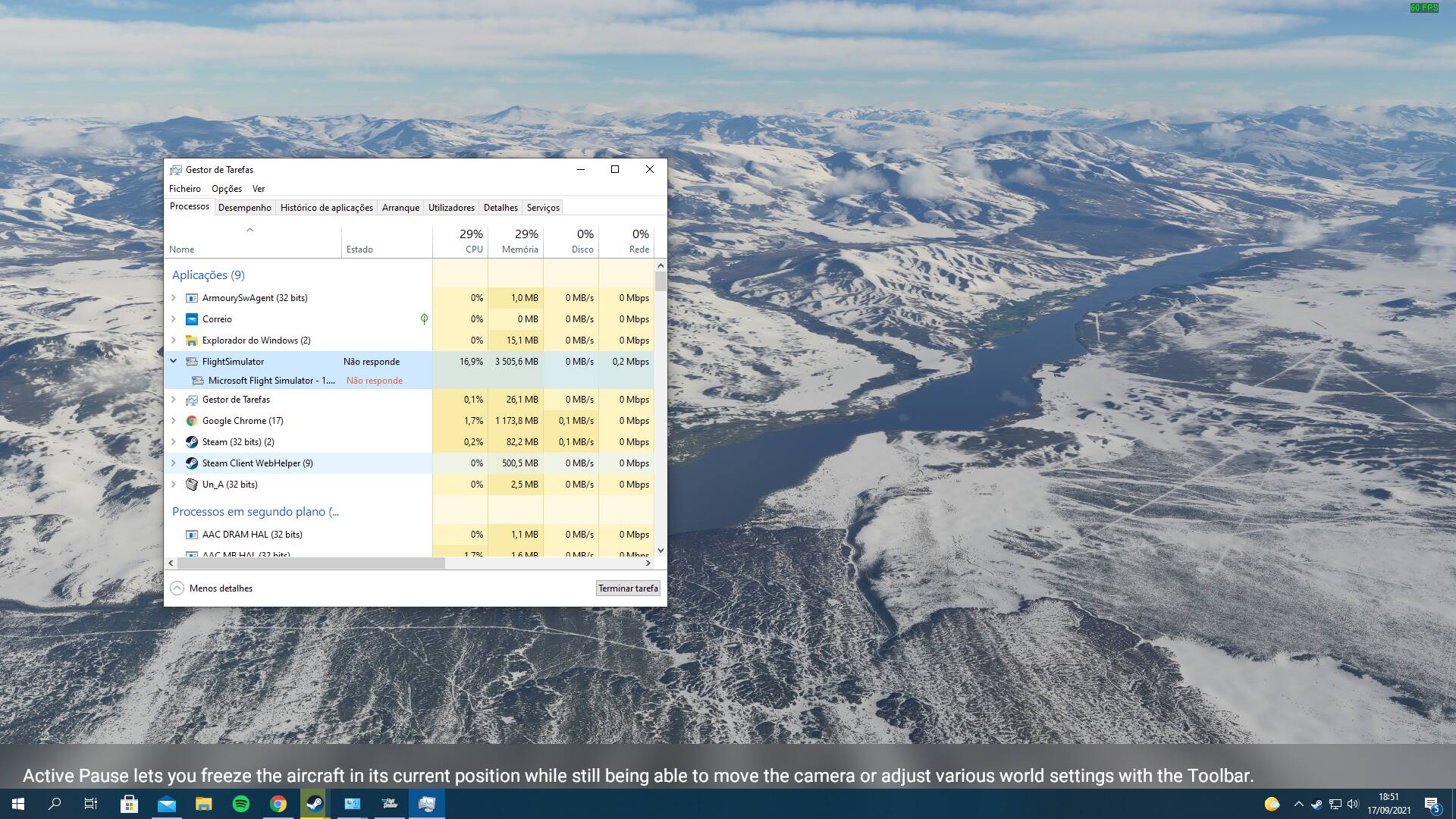Click the Google Chrome process icon
Viewport: 1456px width, 819px height.
click(x=192, y=421)
